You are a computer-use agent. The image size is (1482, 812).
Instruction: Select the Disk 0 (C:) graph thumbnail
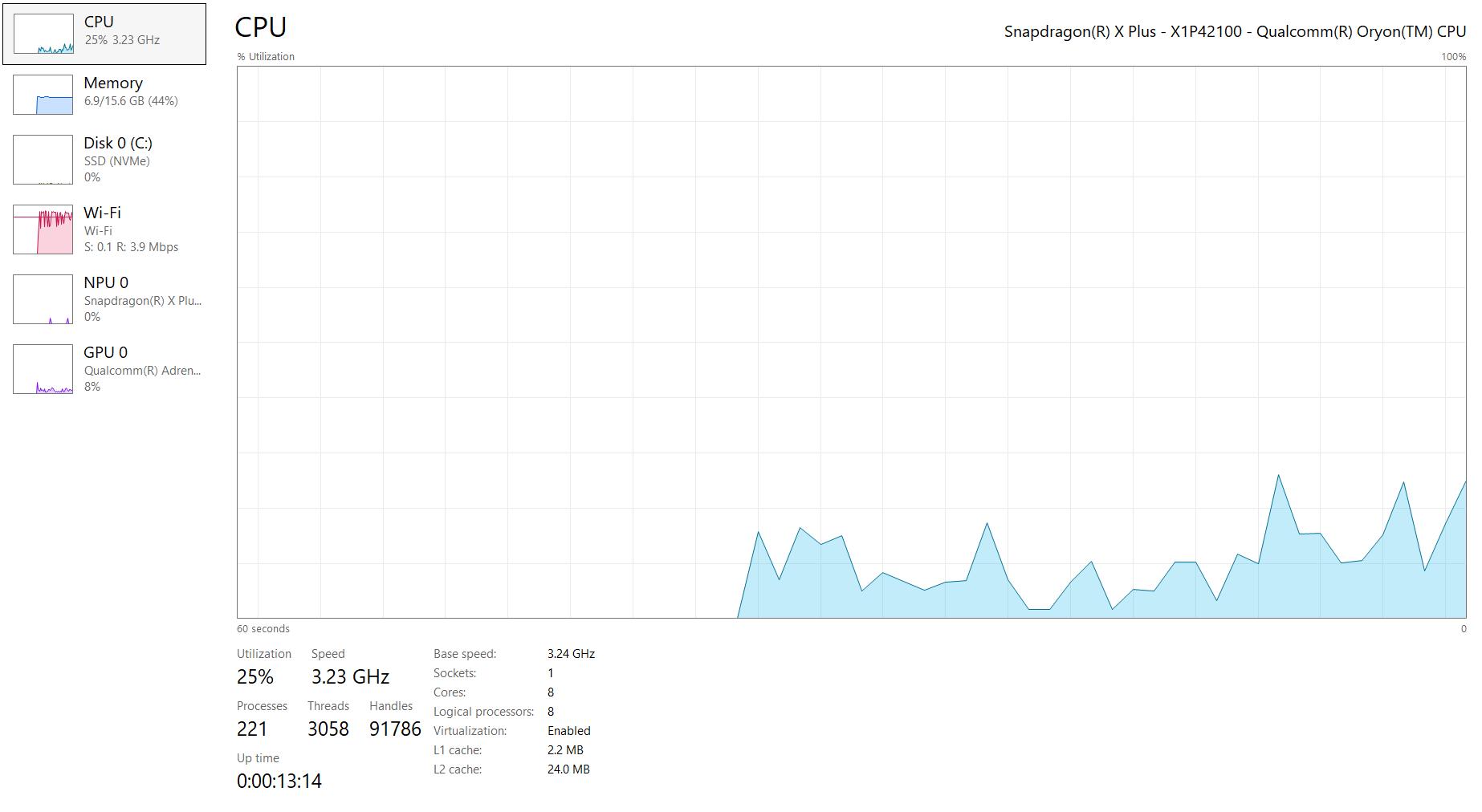coord(43,160)
